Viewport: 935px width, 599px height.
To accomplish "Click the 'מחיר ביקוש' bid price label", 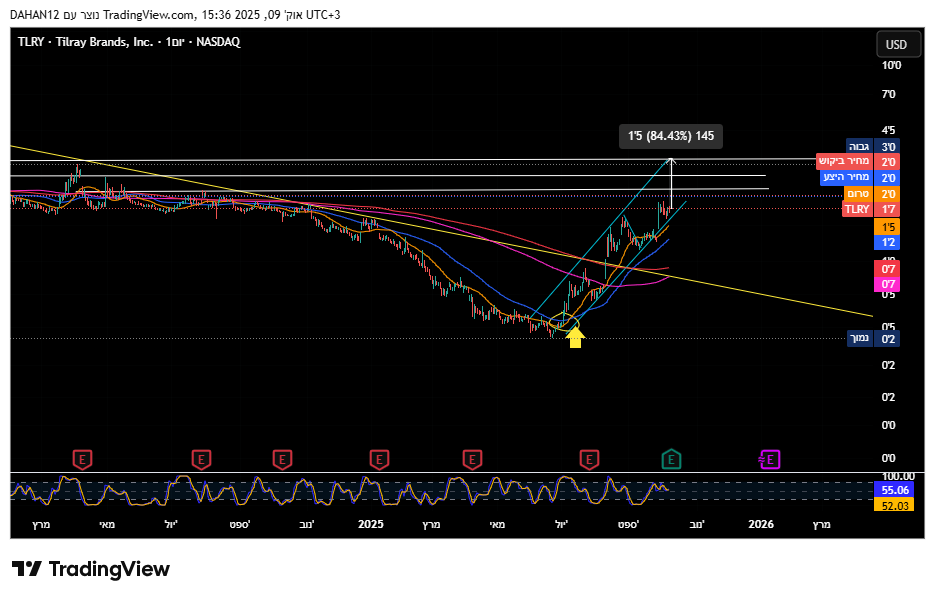I will [843, 162].
